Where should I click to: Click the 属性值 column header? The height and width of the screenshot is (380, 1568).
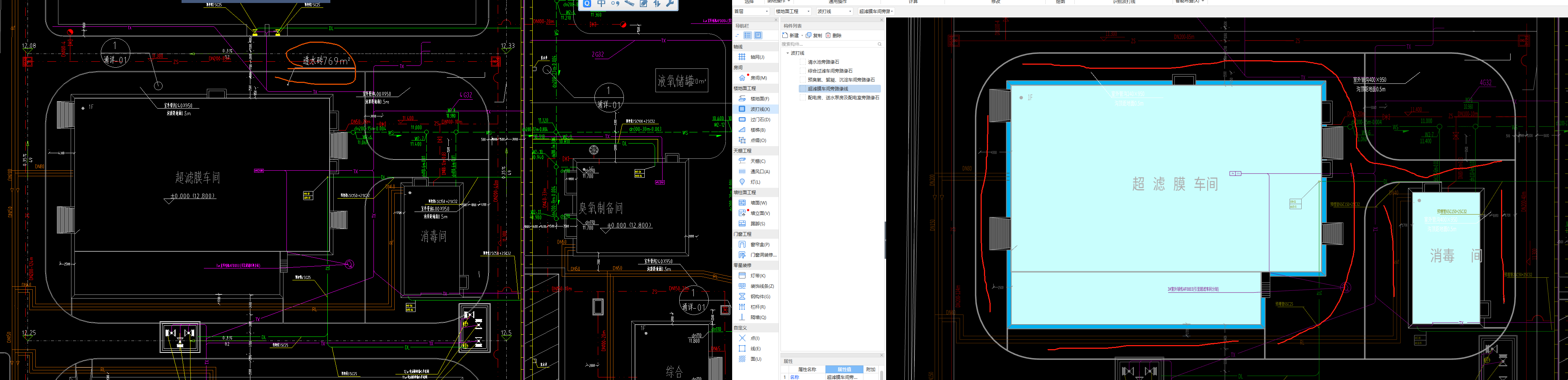(x=844, y=370)
